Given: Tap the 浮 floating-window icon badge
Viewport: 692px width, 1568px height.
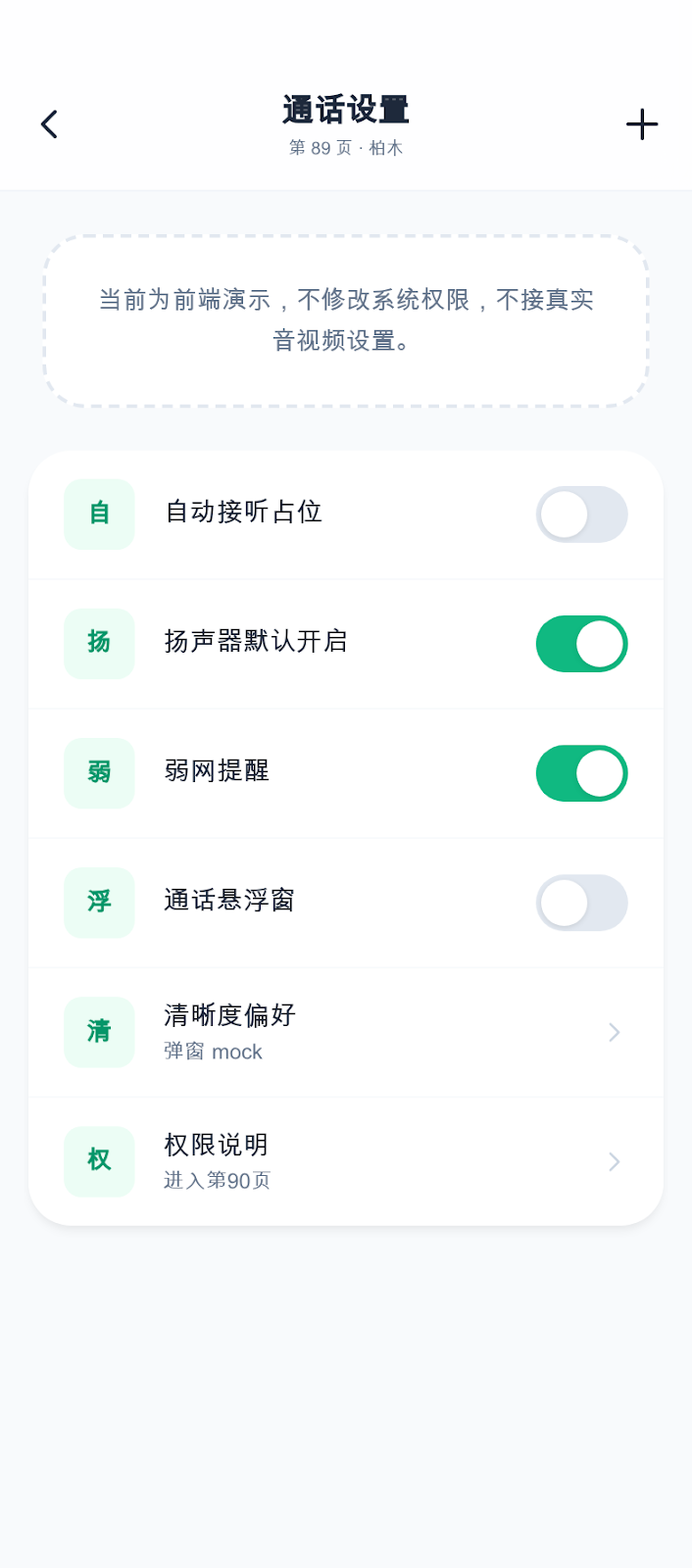Looking at the screenshot, I should [99, 903].
